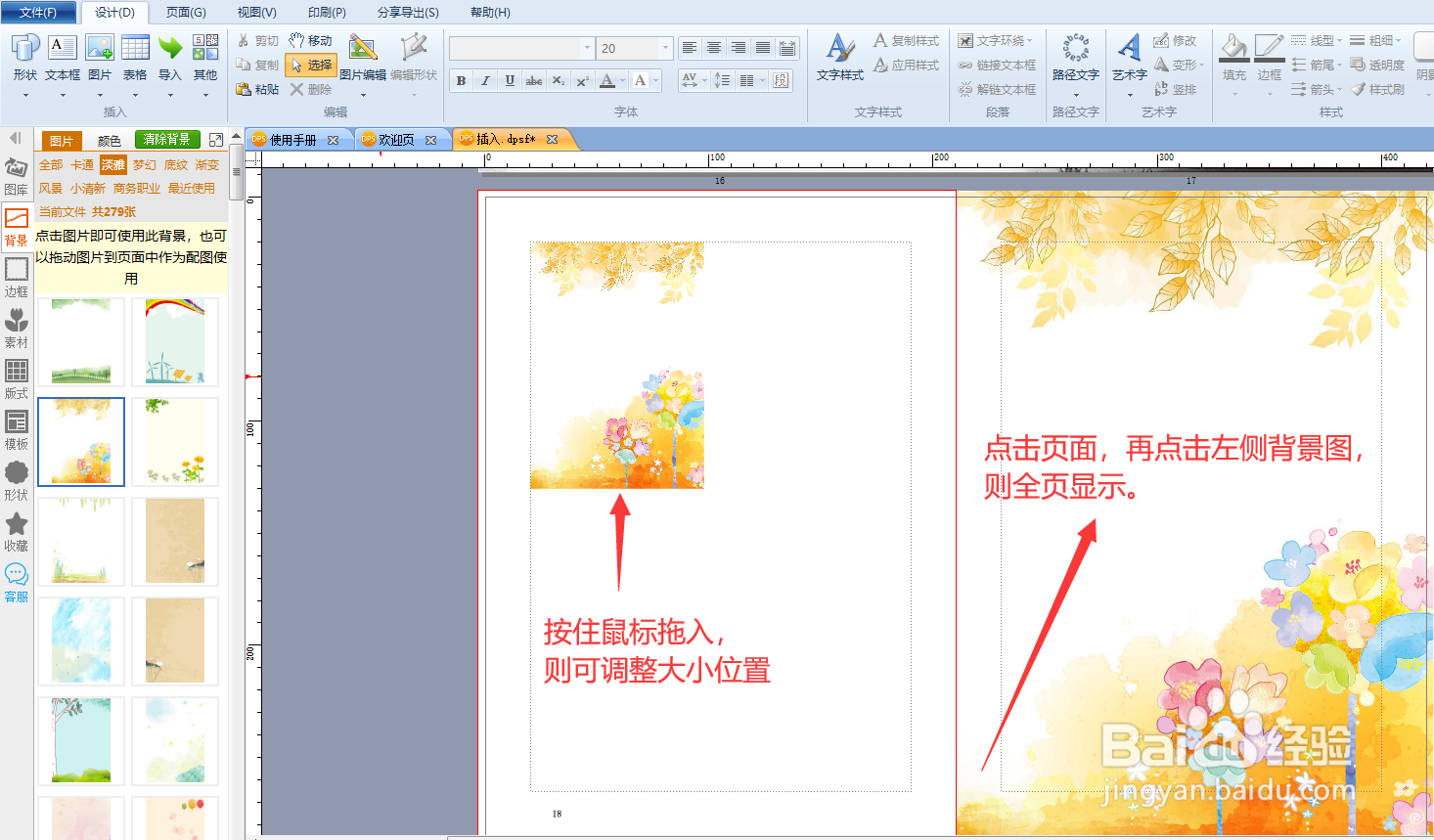The width and height of the screenshot is (1434, 840).
Task: Click the 样式刷 style brush
Action: 1378,89
